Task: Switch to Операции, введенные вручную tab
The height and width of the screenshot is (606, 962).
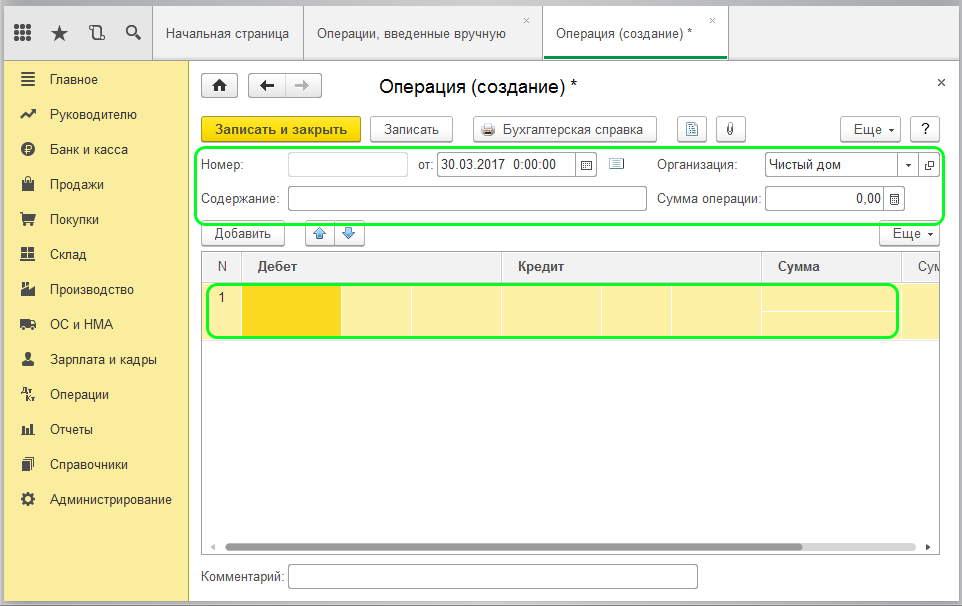Action: [x=411, y=33]
